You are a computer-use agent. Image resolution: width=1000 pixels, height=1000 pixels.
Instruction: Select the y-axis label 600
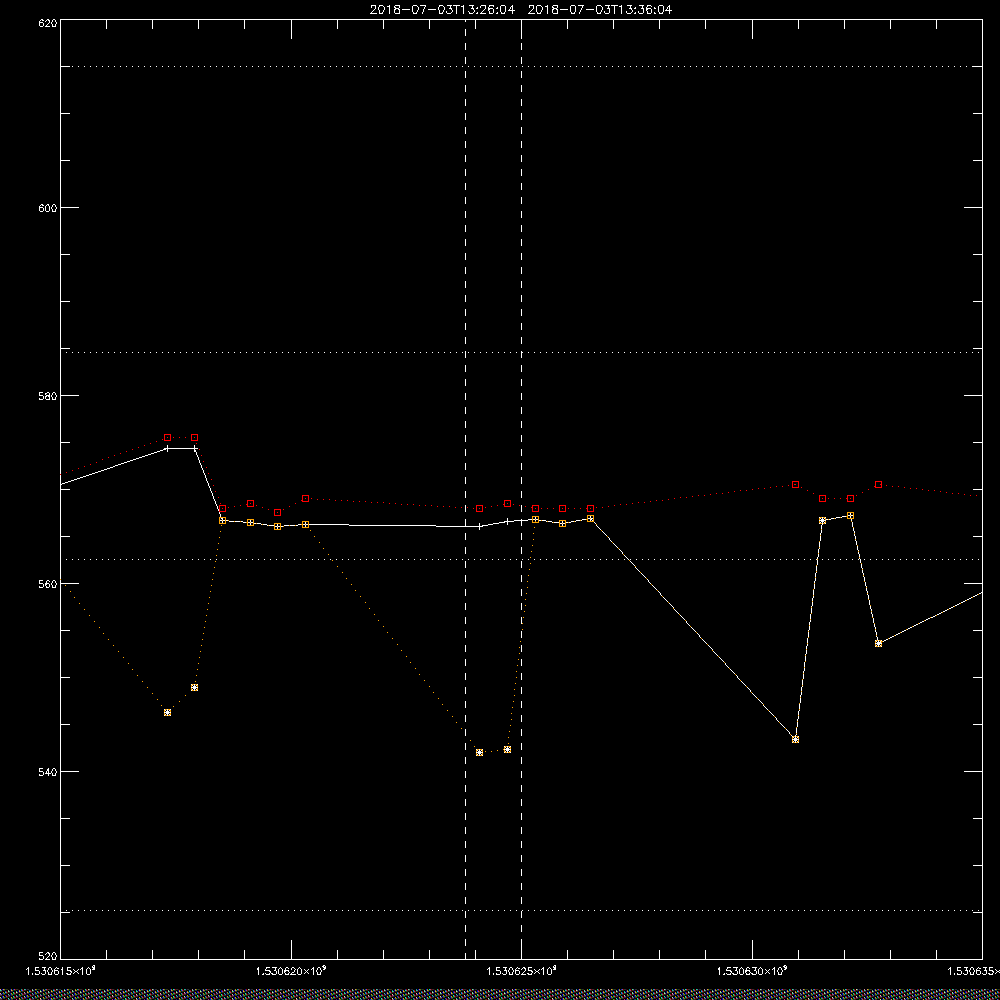(x=48, y=208)
